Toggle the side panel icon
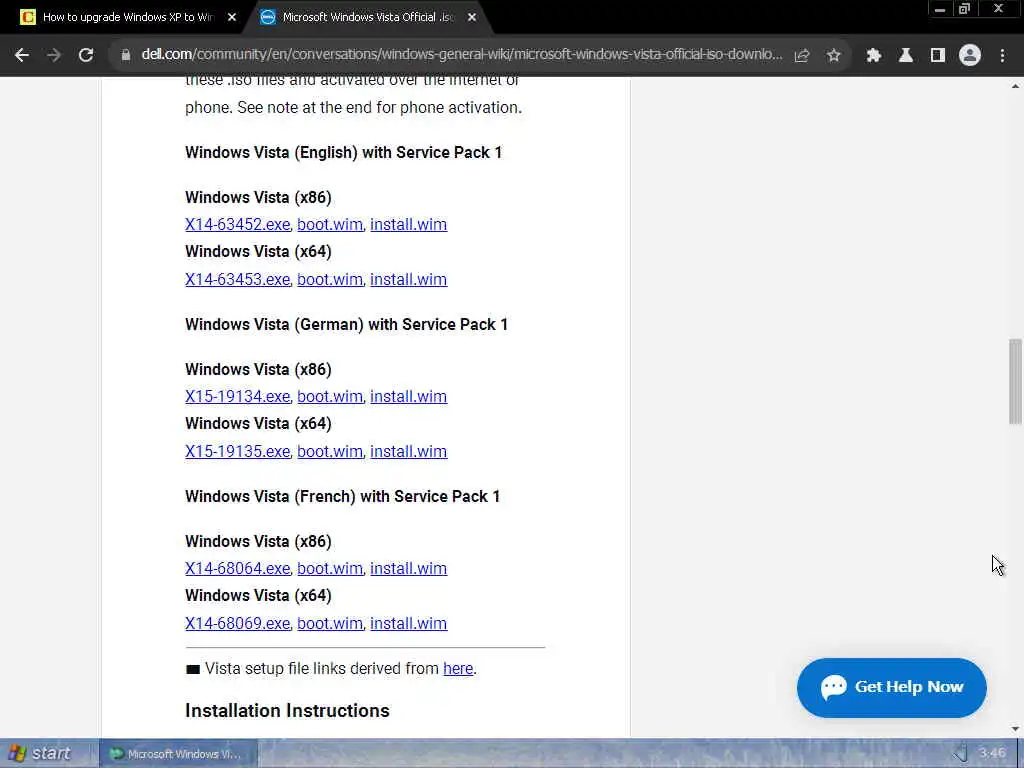This screenshot has width=1024, height=768. point(937,56)
